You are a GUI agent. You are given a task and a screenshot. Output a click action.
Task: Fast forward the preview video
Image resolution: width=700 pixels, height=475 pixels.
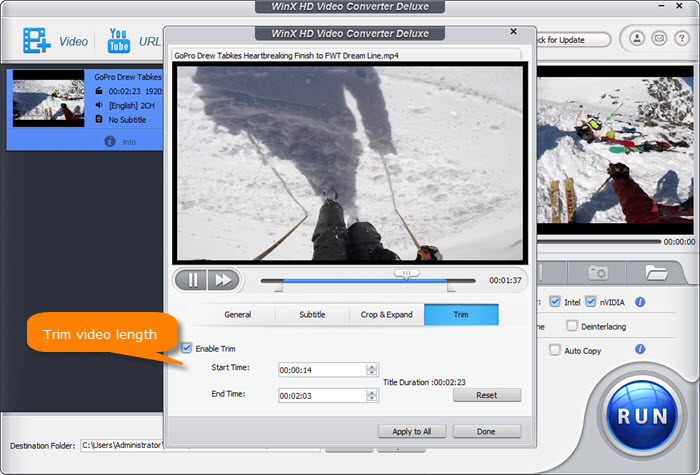click(x=223, y=280)
